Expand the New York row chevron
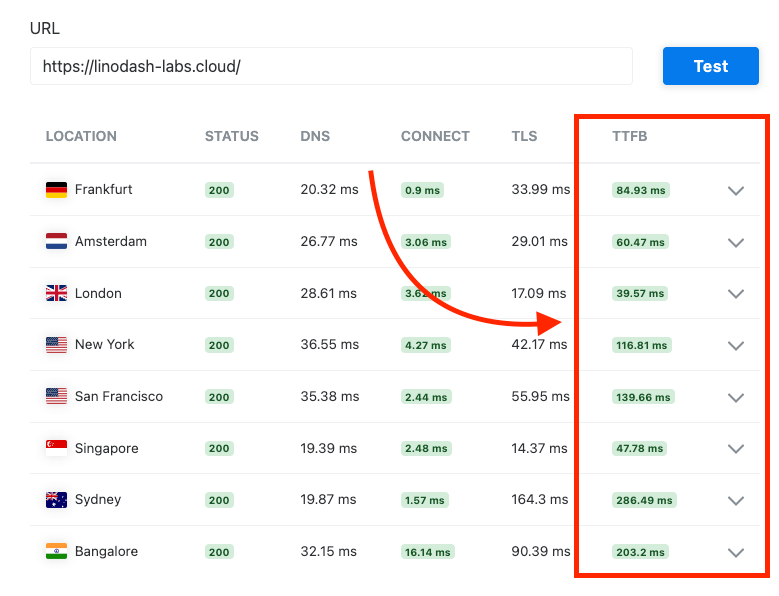The width and height of the screenshot is (779, 596). [x=736, y=346]
